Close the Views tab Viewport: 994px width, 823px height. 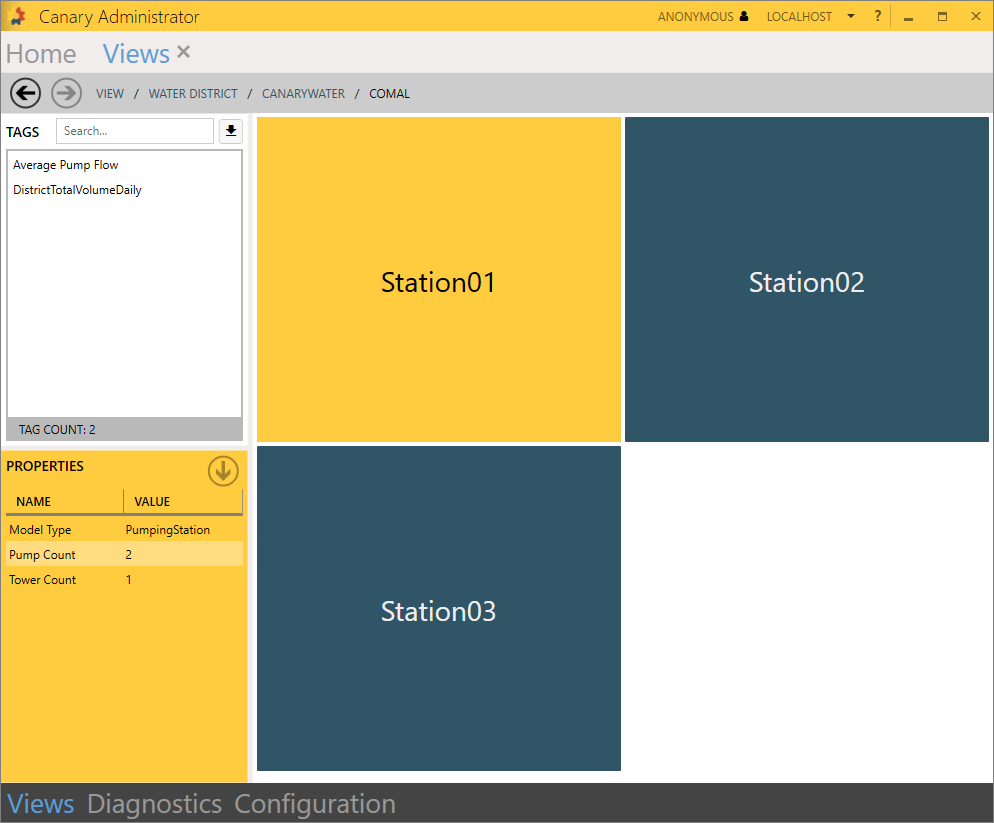coord(183,52)
